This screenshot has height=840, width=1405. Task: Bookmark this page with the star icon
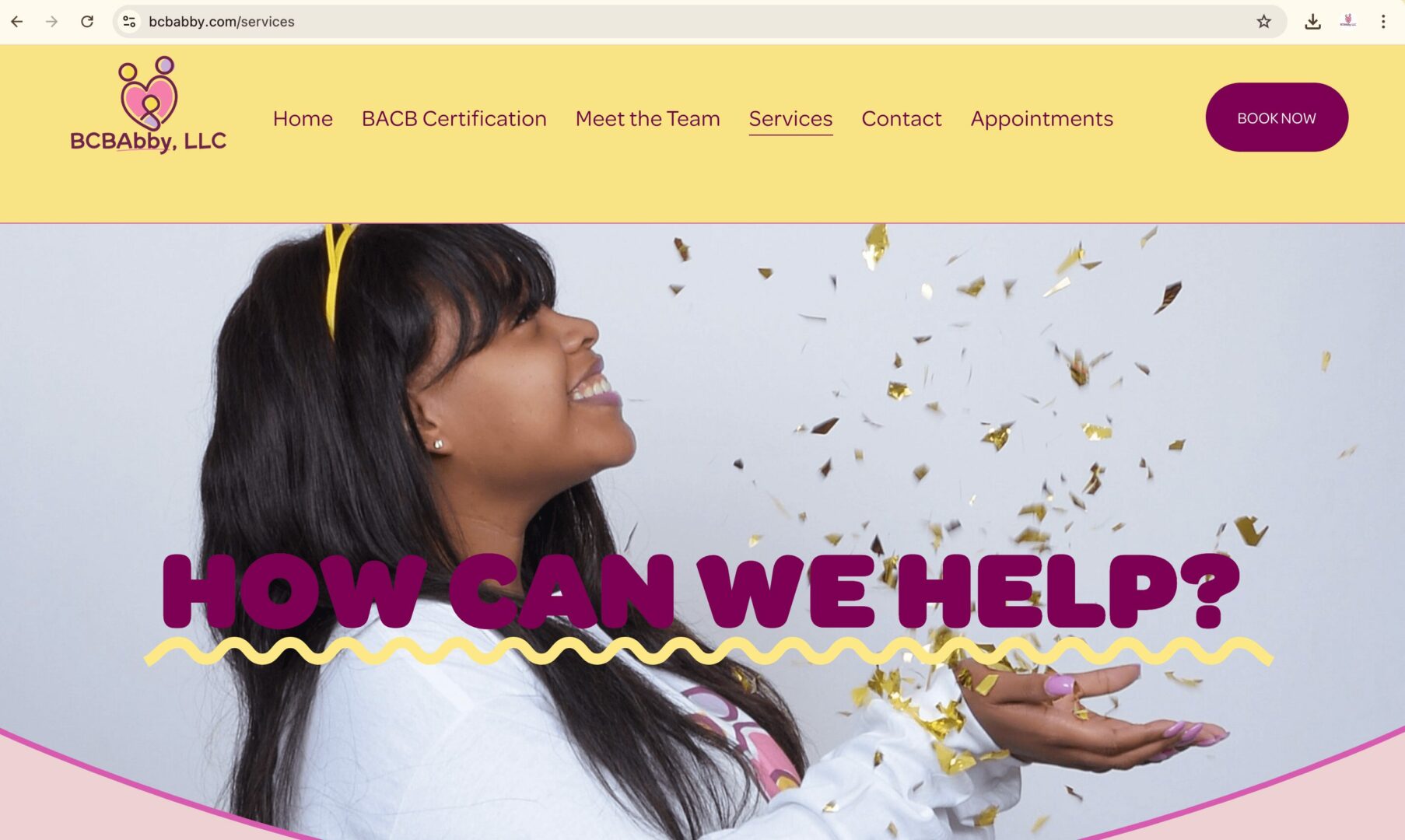(1263, 22)
